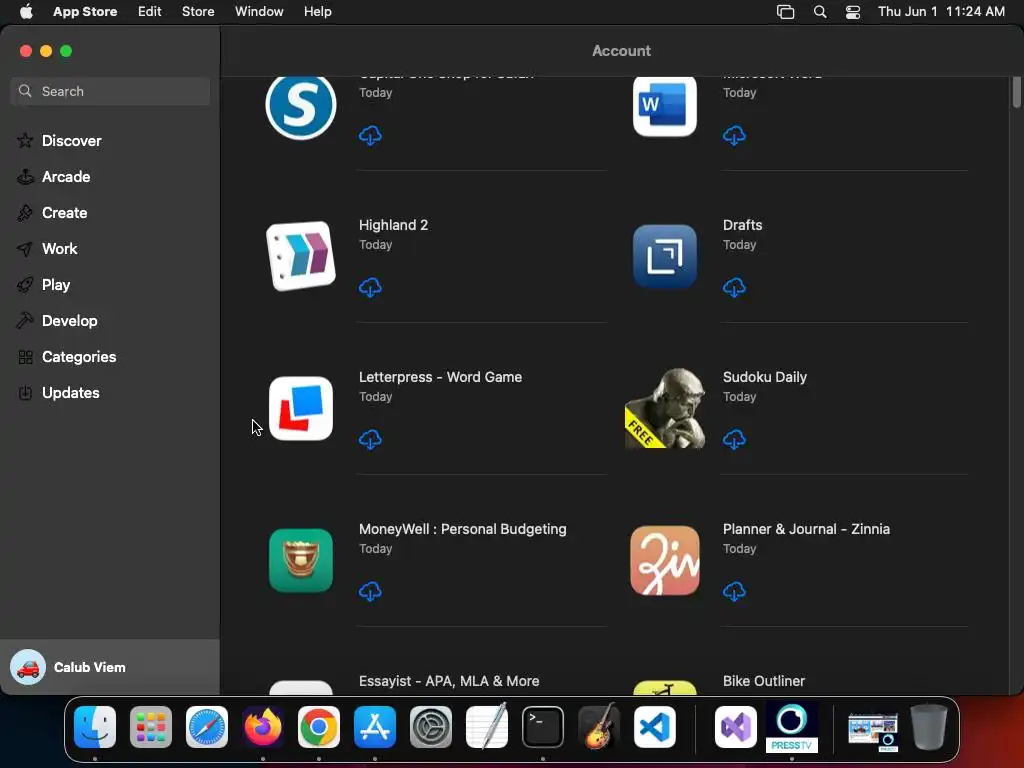Viewport: 1024px width, 768px height.
Task: Click the Sudoku Daily cloud download icon
Action: 734,440
